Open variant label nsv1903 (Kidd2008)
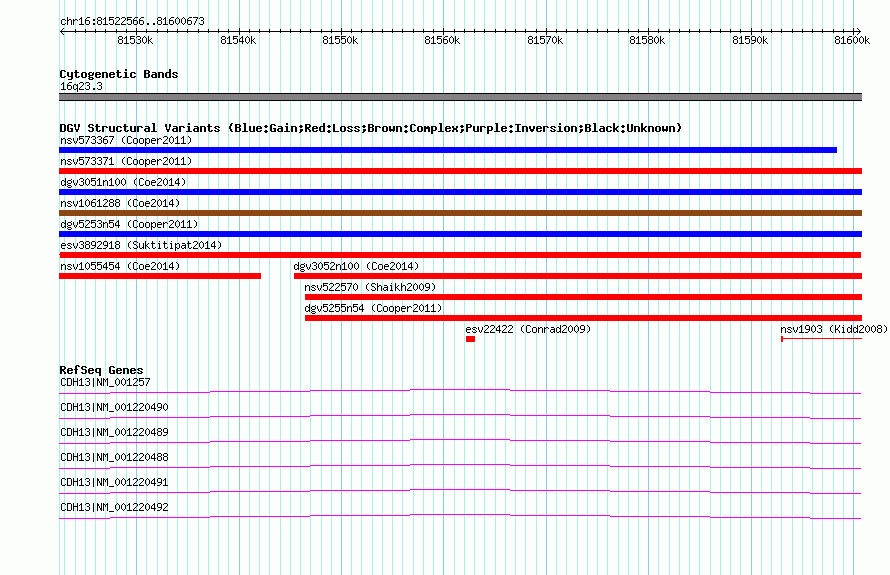 pos(834,329)
